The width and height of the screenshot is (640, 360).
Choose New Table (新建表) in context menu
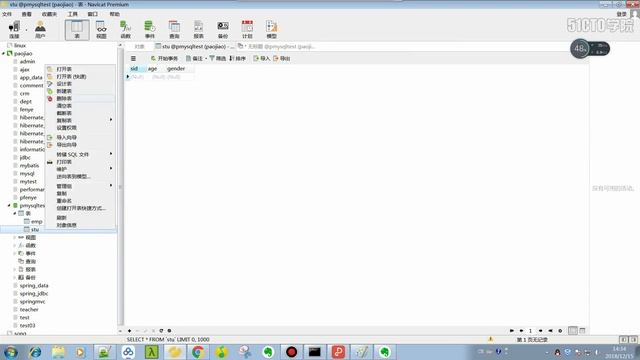click(x=80, y=91)
